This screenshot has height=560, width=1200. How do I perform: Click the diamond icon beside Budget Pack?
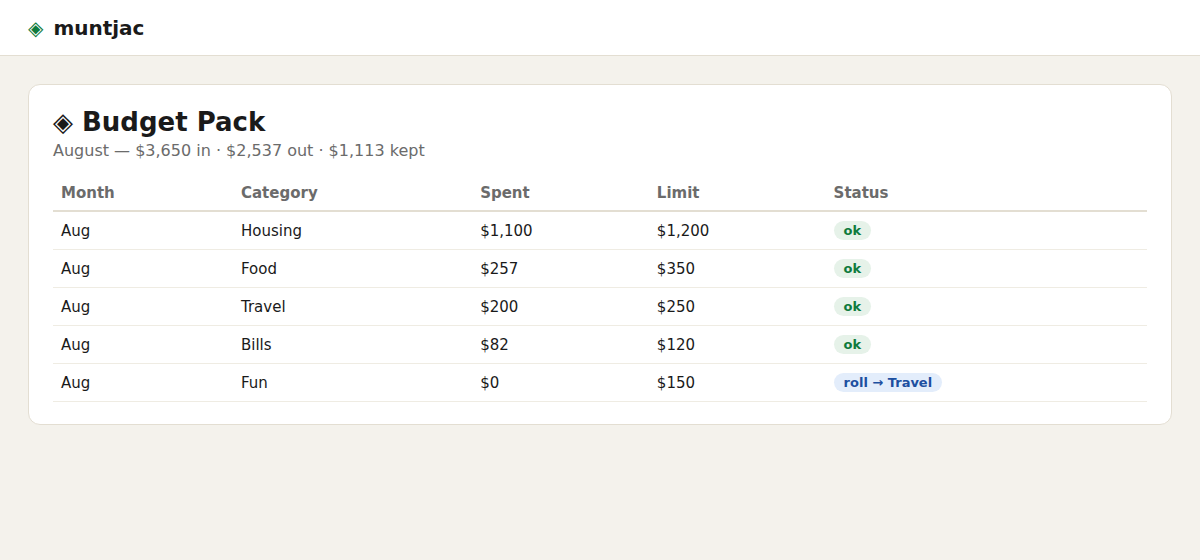(x=63, y=123)
